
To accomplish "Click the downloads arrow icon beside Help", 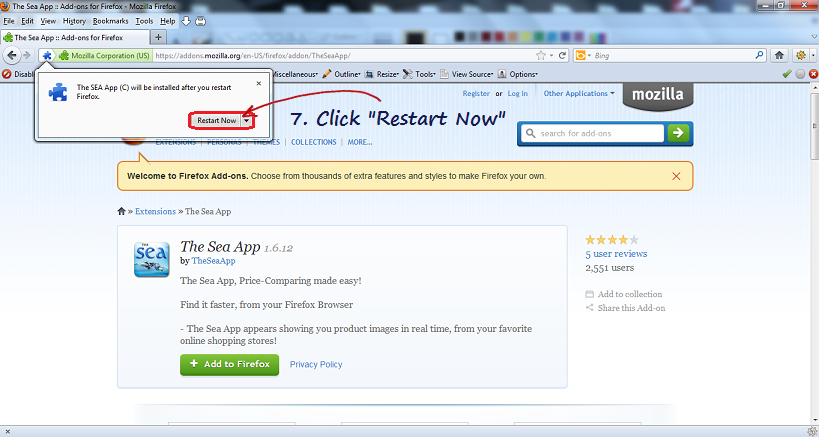I will 186,21.
